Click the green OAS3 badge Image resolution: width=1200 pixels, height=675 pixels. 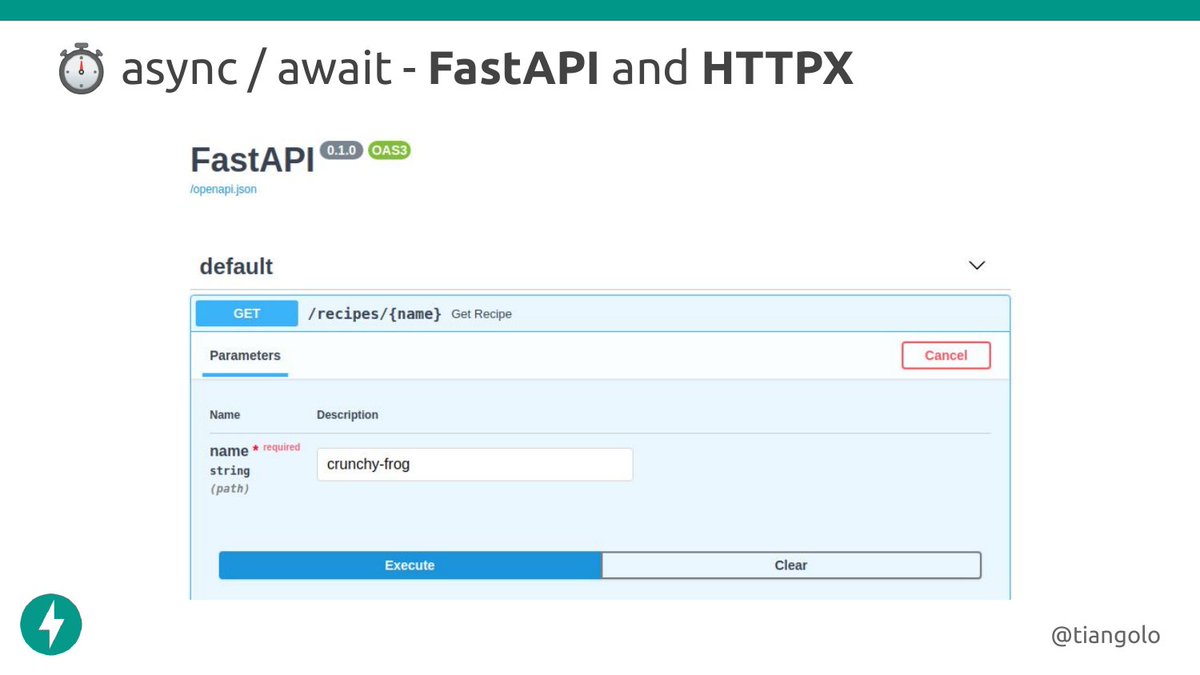coord(390,150)
